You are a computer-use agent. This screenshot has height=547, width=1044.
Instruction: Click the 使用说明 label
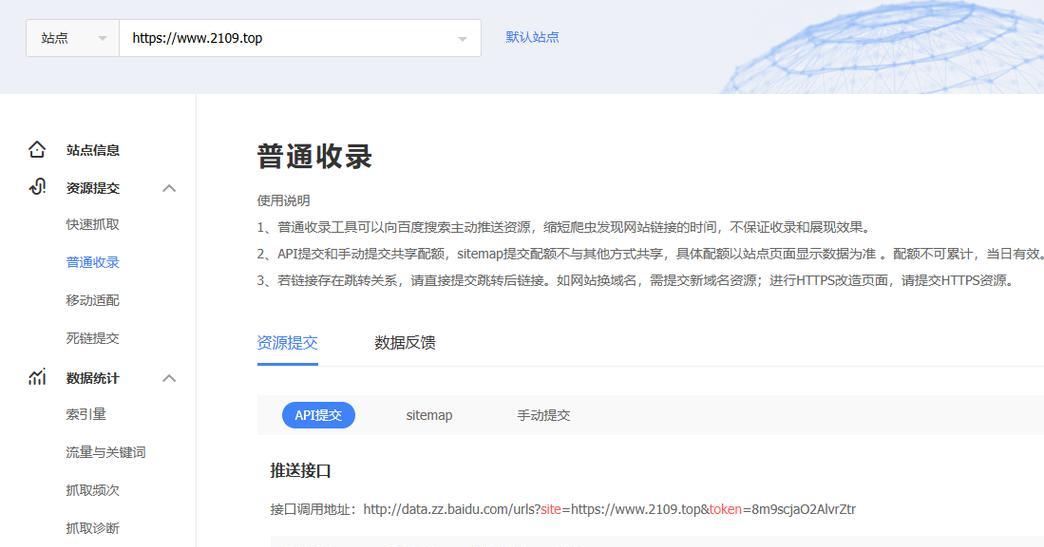(x=284, y=200)
